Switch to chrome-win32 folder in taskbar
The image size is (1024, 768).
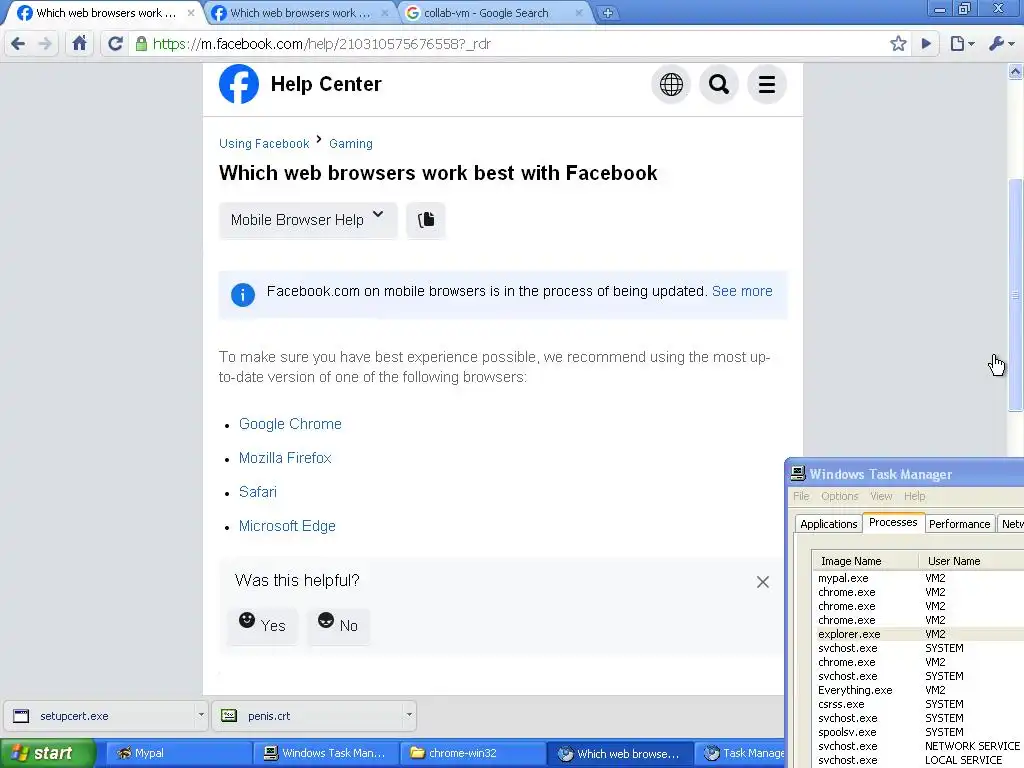(473, 754)
